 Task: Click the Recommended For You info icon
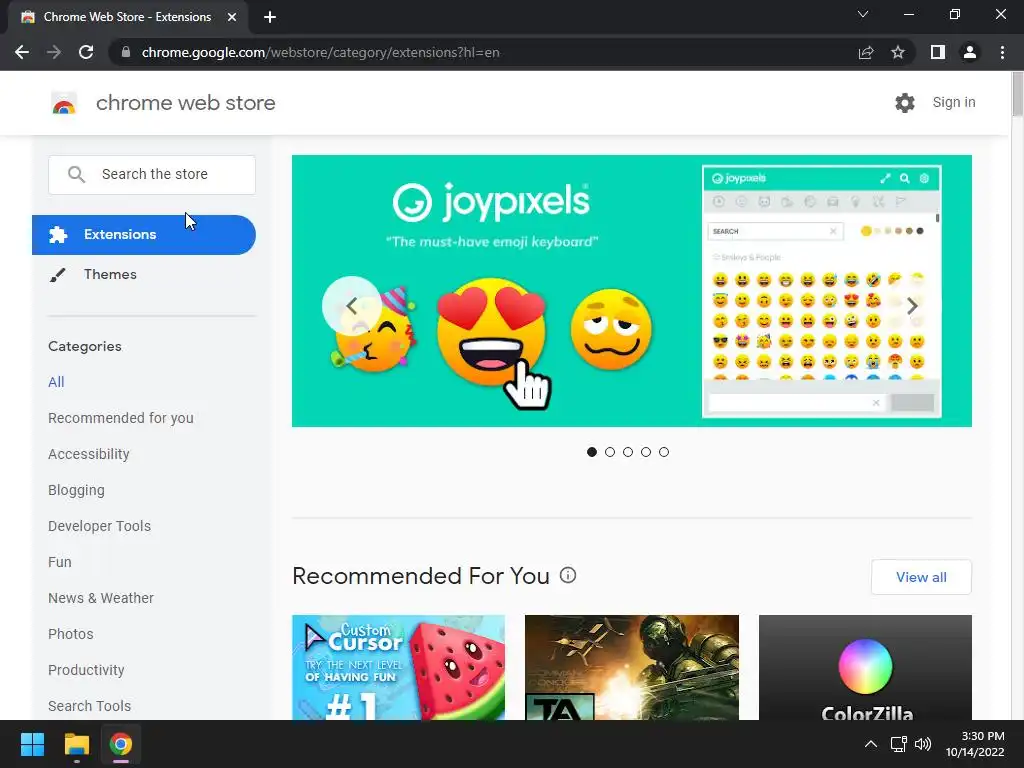pyautogui.click(x=568, y=575)
